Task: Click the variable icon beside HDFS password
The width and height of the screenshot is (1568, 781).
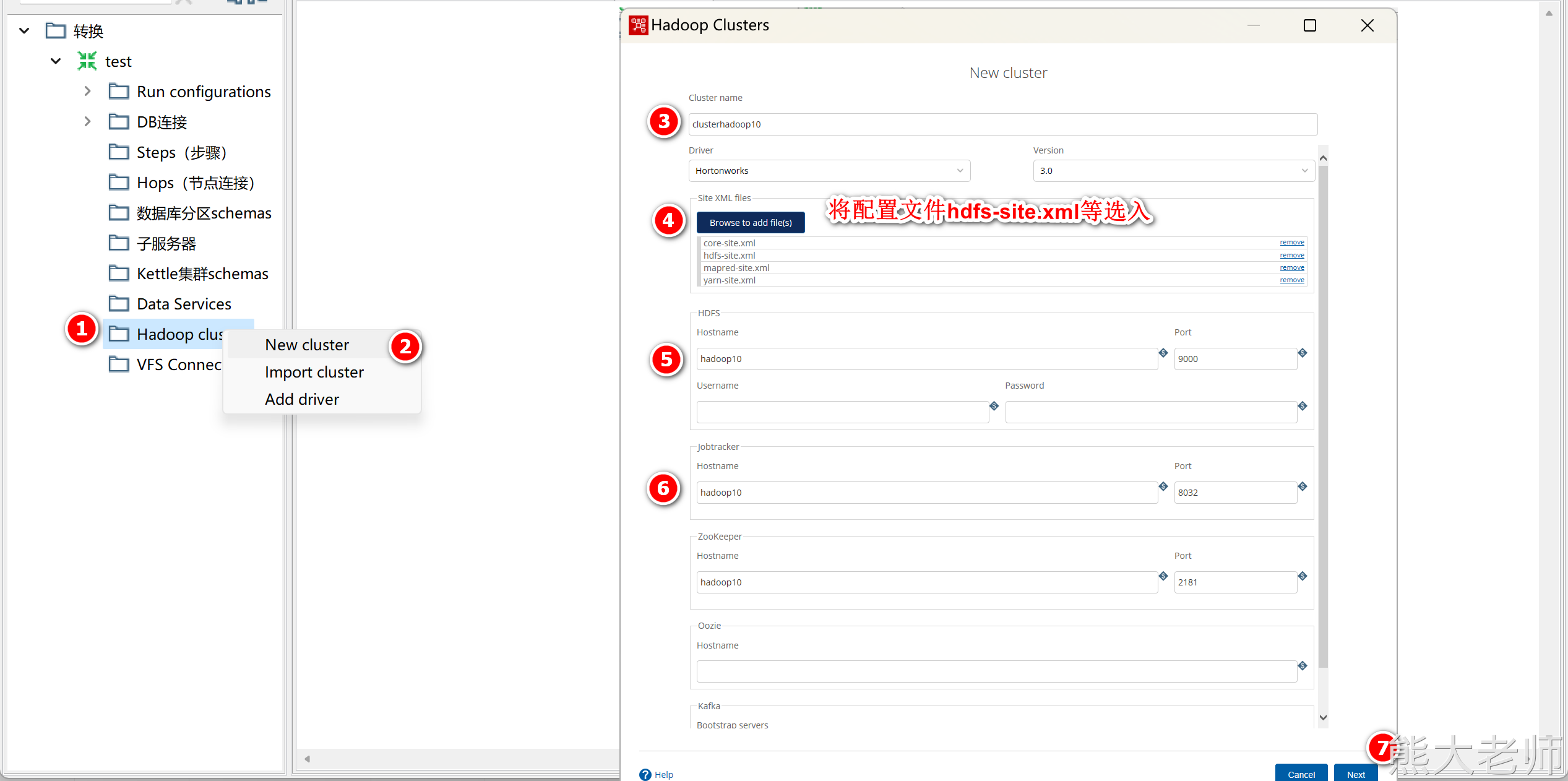Action: pos(1303,406)
